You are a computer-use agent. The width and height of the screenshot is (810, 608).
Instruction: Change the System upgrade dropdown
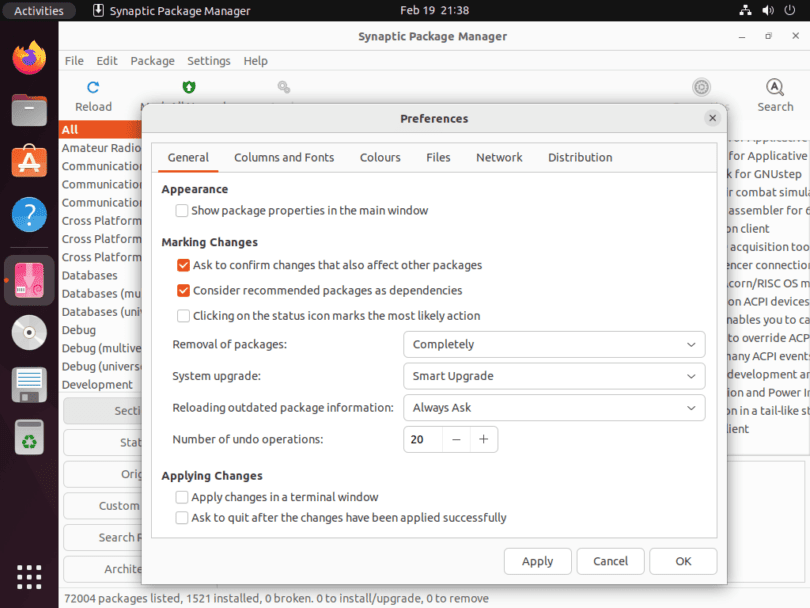pos(555,376)
